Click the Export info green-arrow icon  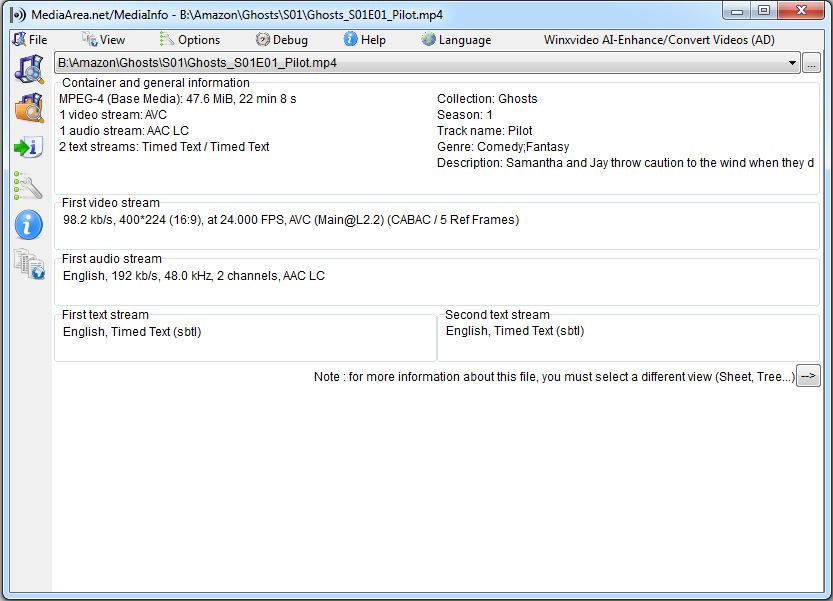(29, 147)
